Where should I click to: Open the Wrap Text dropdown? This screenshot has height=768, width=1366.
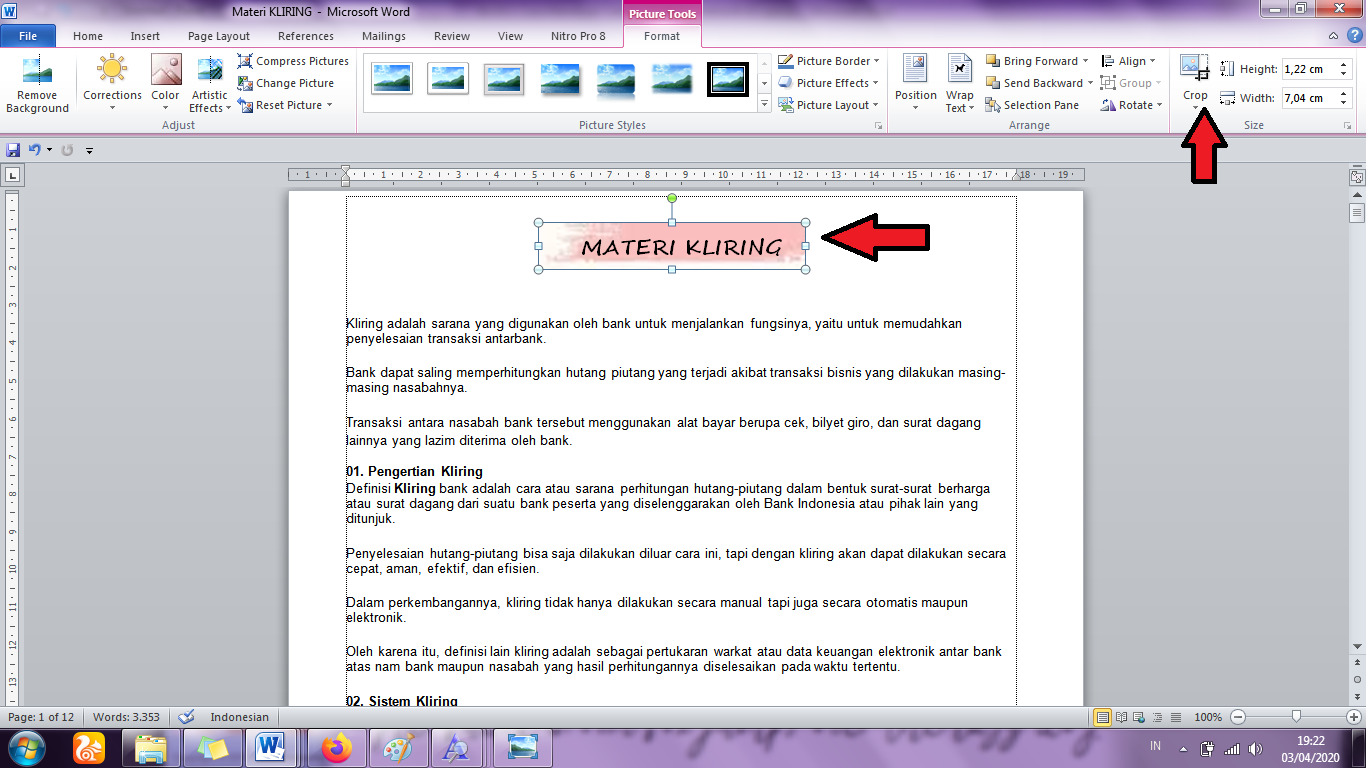958,82
